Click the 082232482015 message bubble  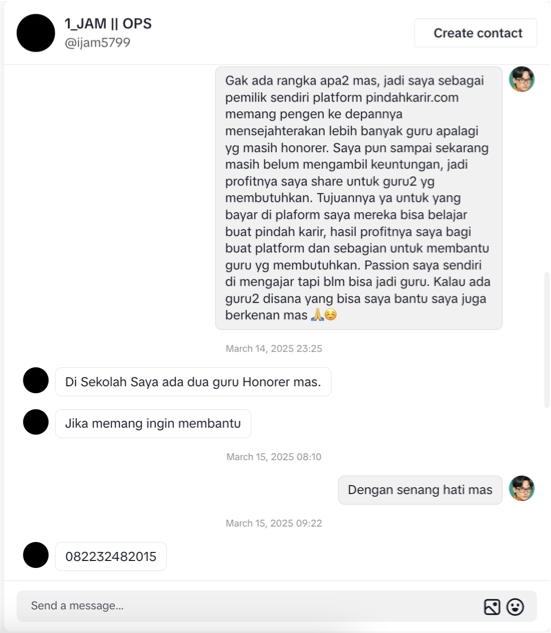point(111,556)
